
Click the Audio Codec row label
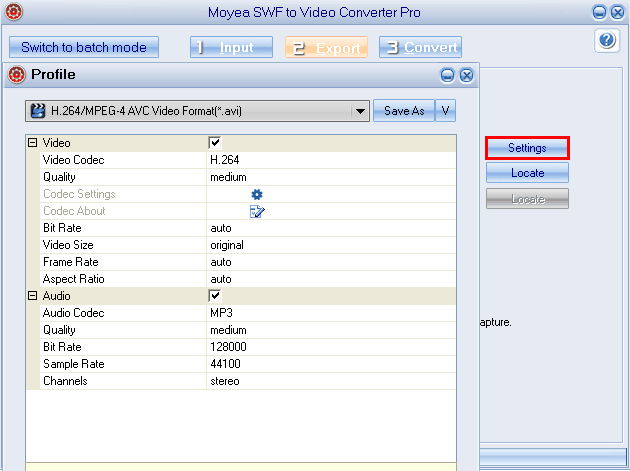(74, 313)
